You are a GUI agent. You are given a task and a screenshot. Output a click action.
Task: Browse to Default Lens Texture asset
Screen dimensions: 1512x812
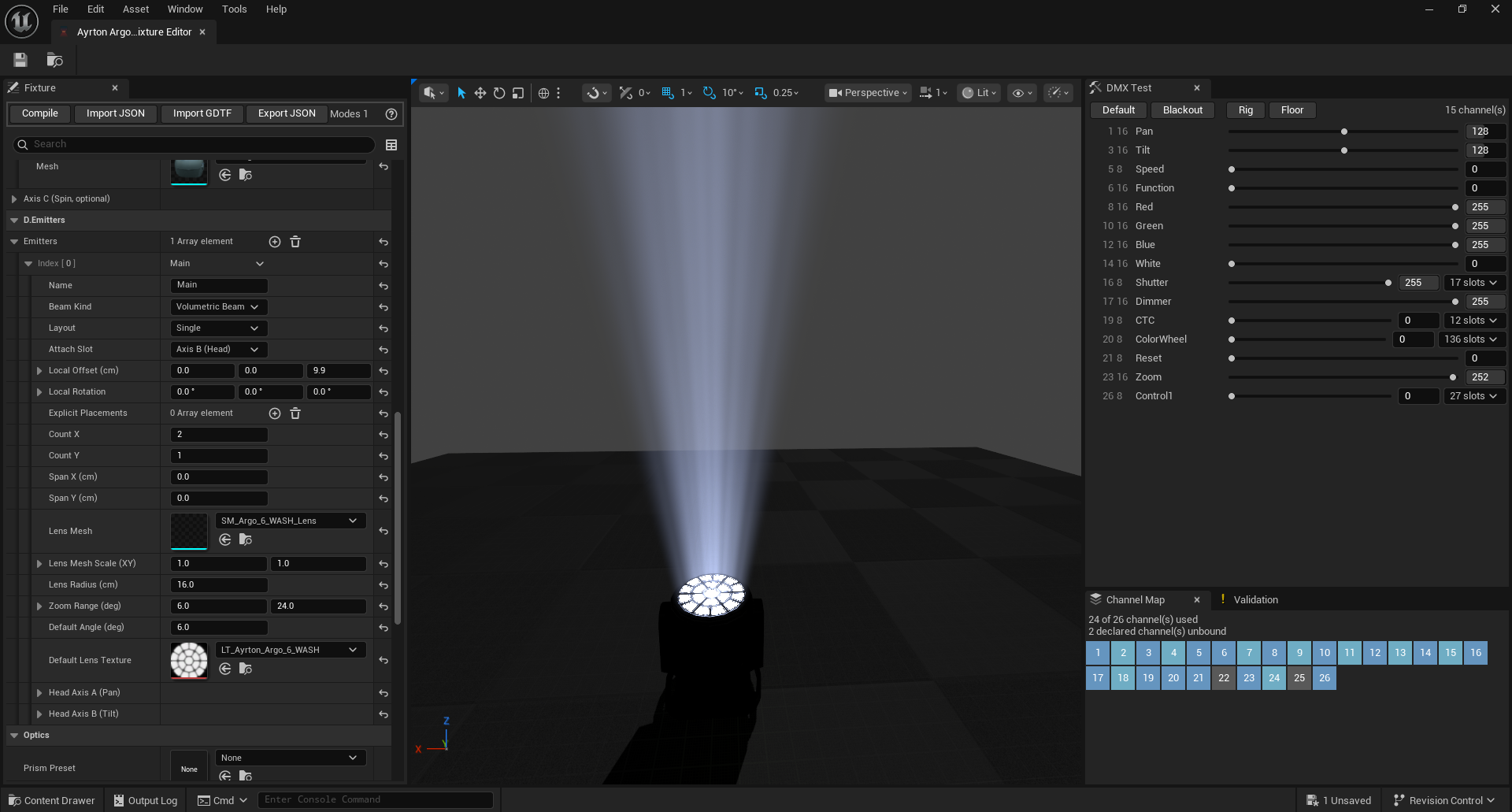(x=246, y=669)
